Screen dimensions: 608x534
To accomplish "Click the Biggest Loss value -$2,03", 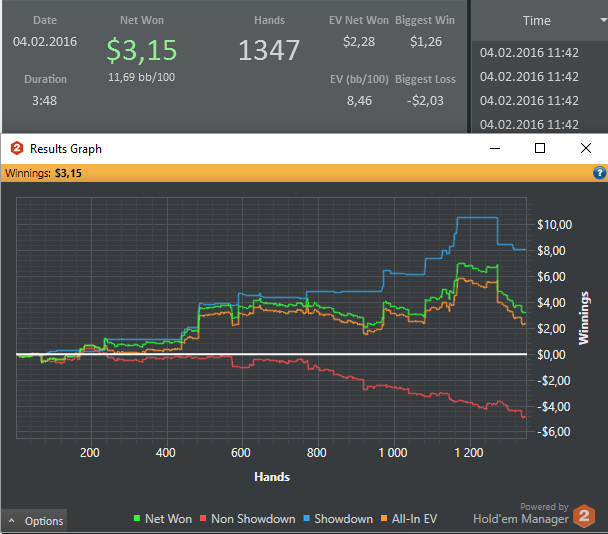I will pos(425,101).
